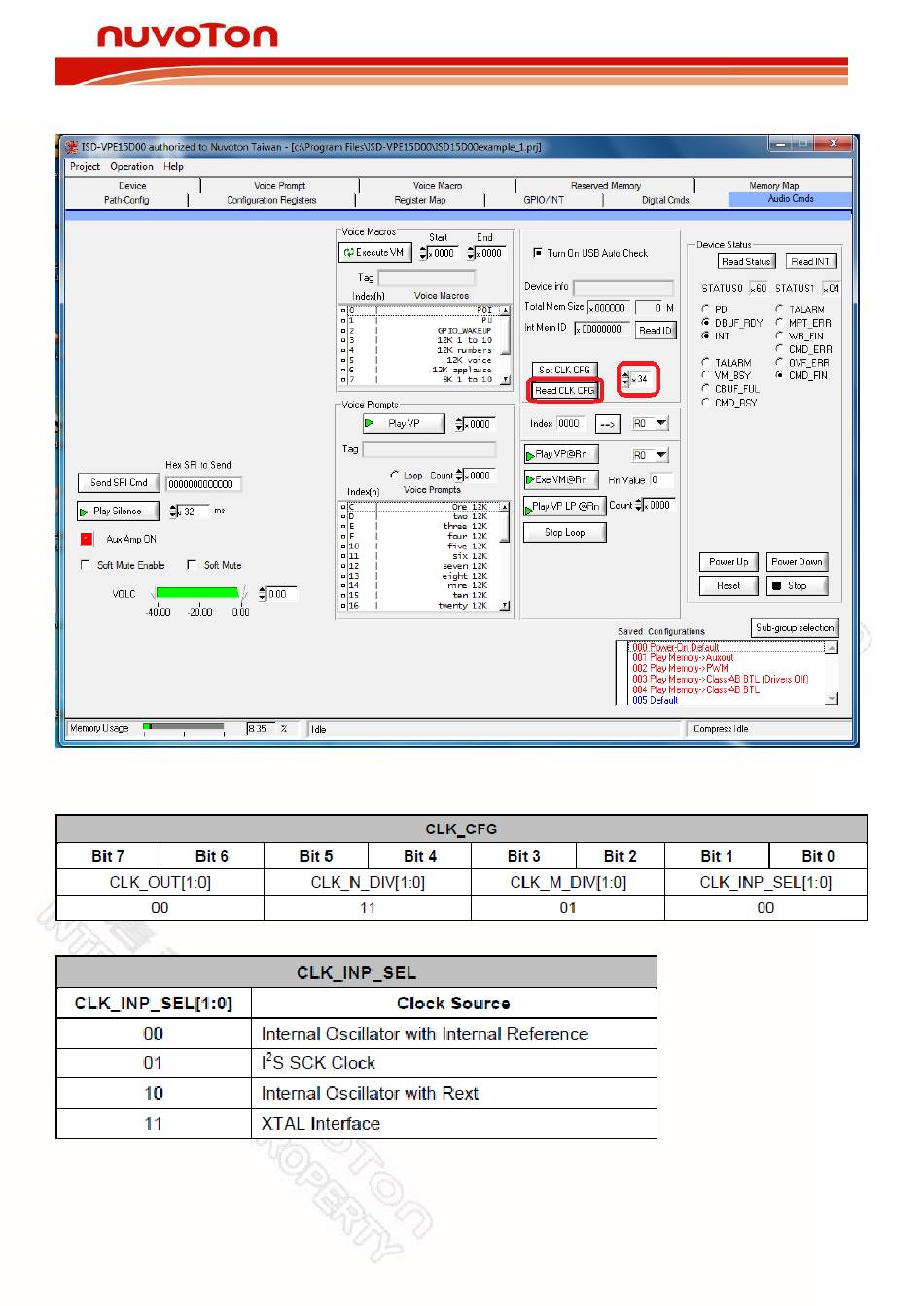Open the Digital Cmds tab

665,200
